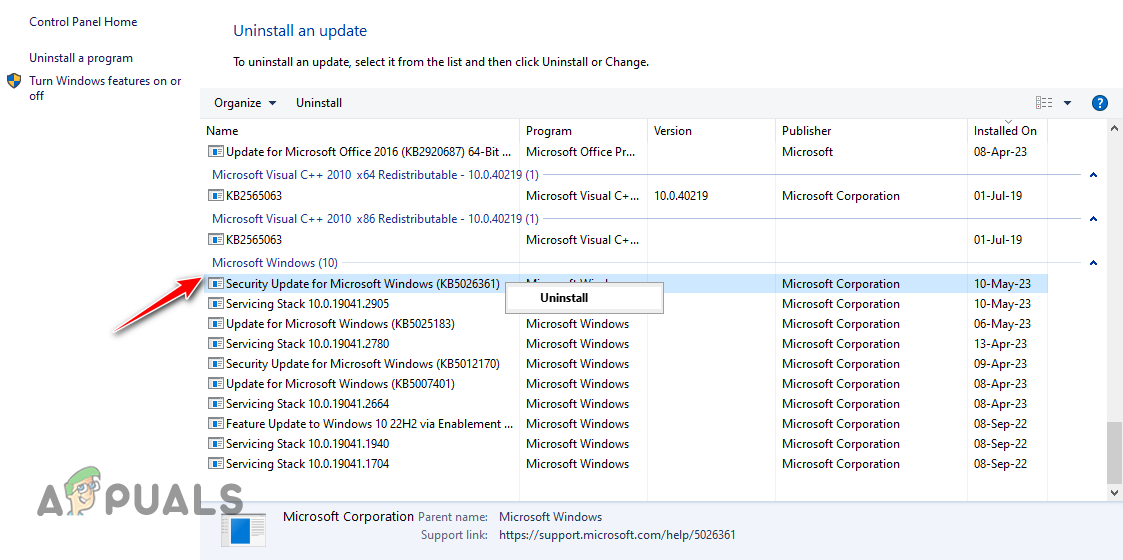Open the support.microsoft.com help link
1123x560 pixels.
(x=617, y=535)
